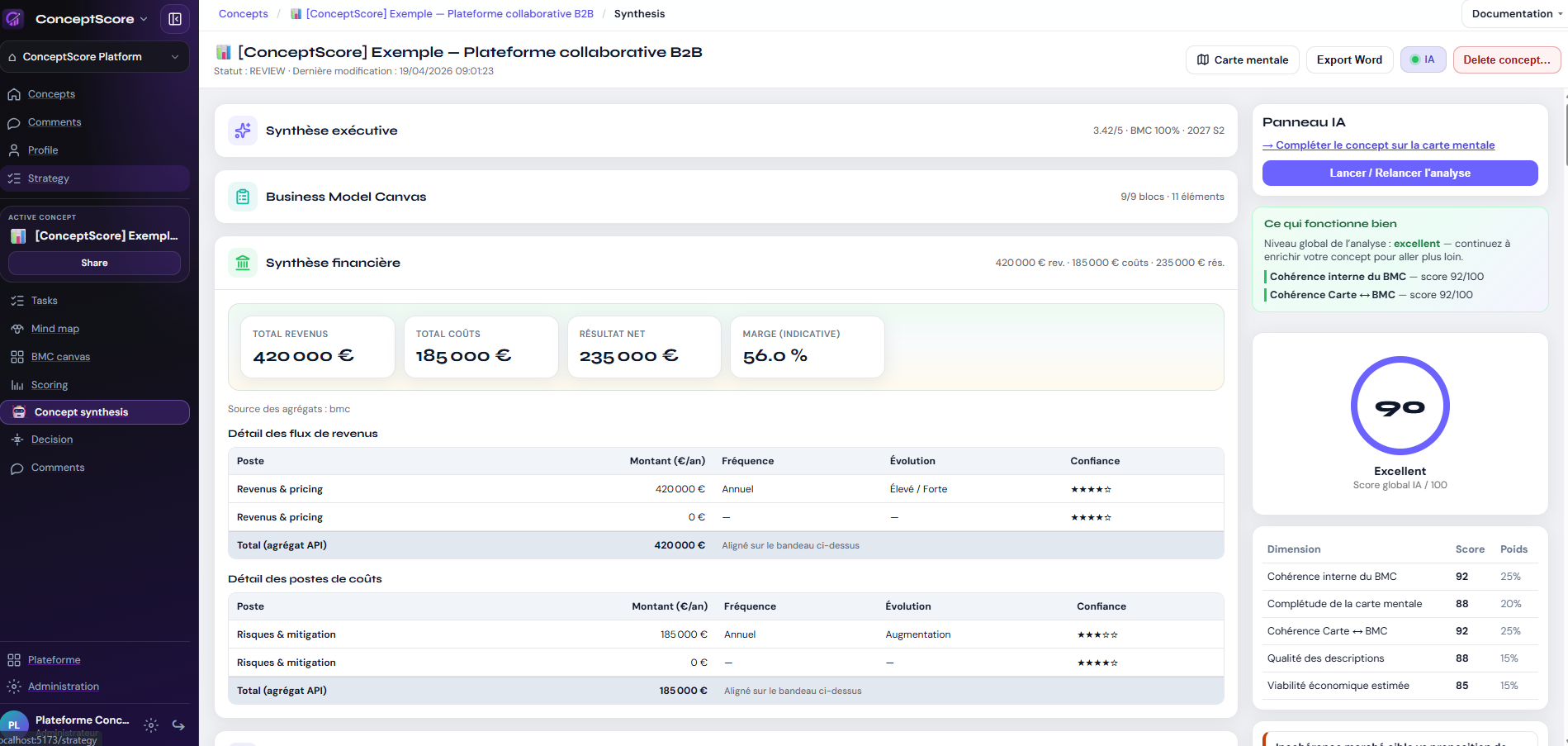Expand the ConceptScore Platform selector

point(95,57)
